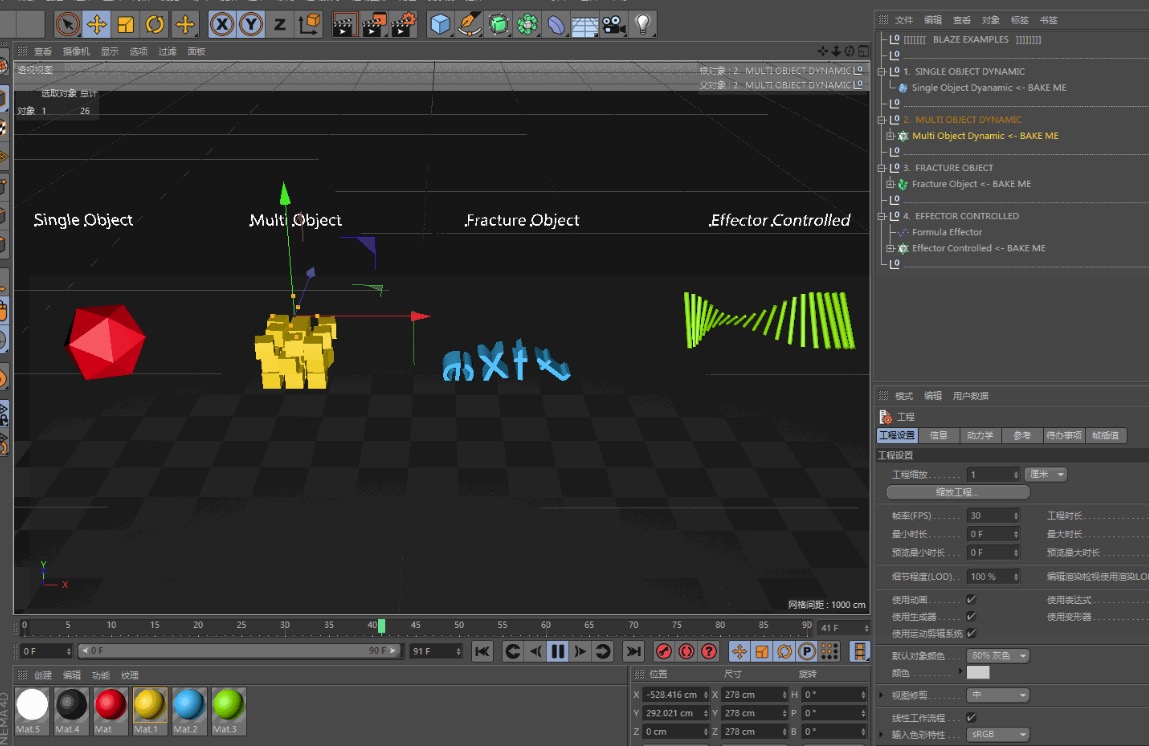Click the Cube primitive icon
This screenshot has width=1149, height=746.
coord(440,23)
